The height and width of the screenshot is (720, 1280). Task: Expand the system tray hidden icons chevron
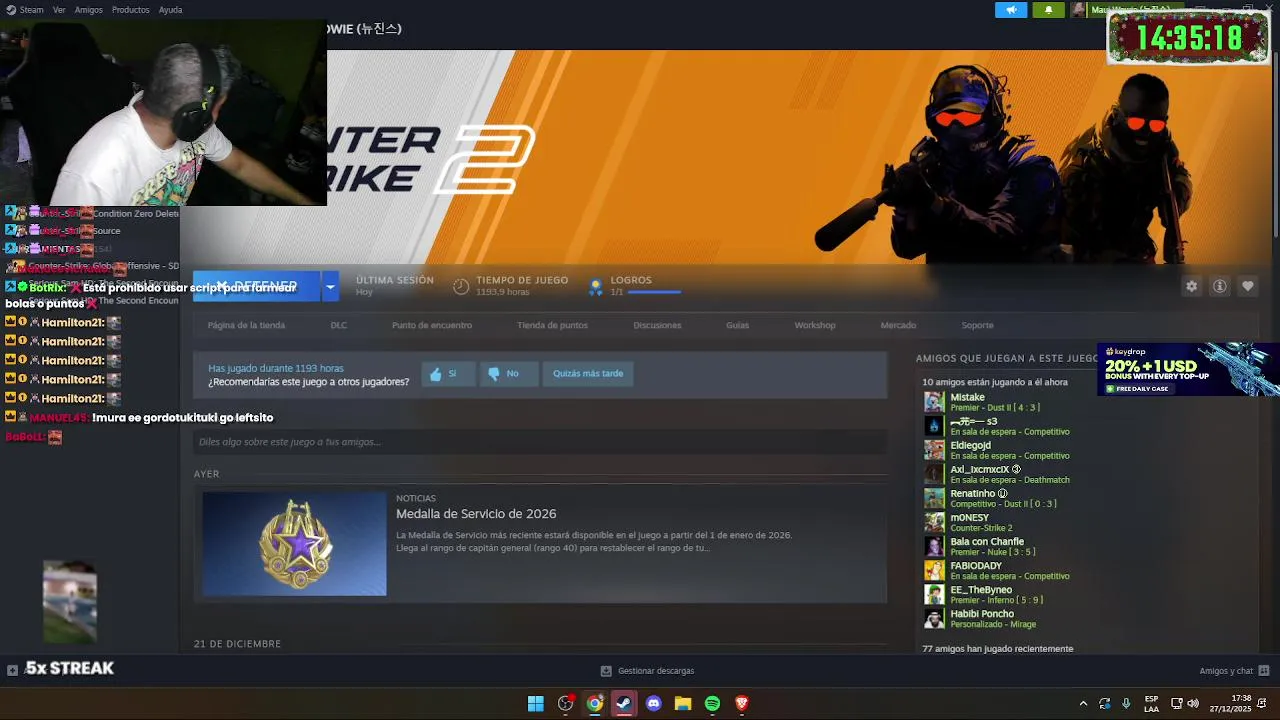pos(1083,703)
